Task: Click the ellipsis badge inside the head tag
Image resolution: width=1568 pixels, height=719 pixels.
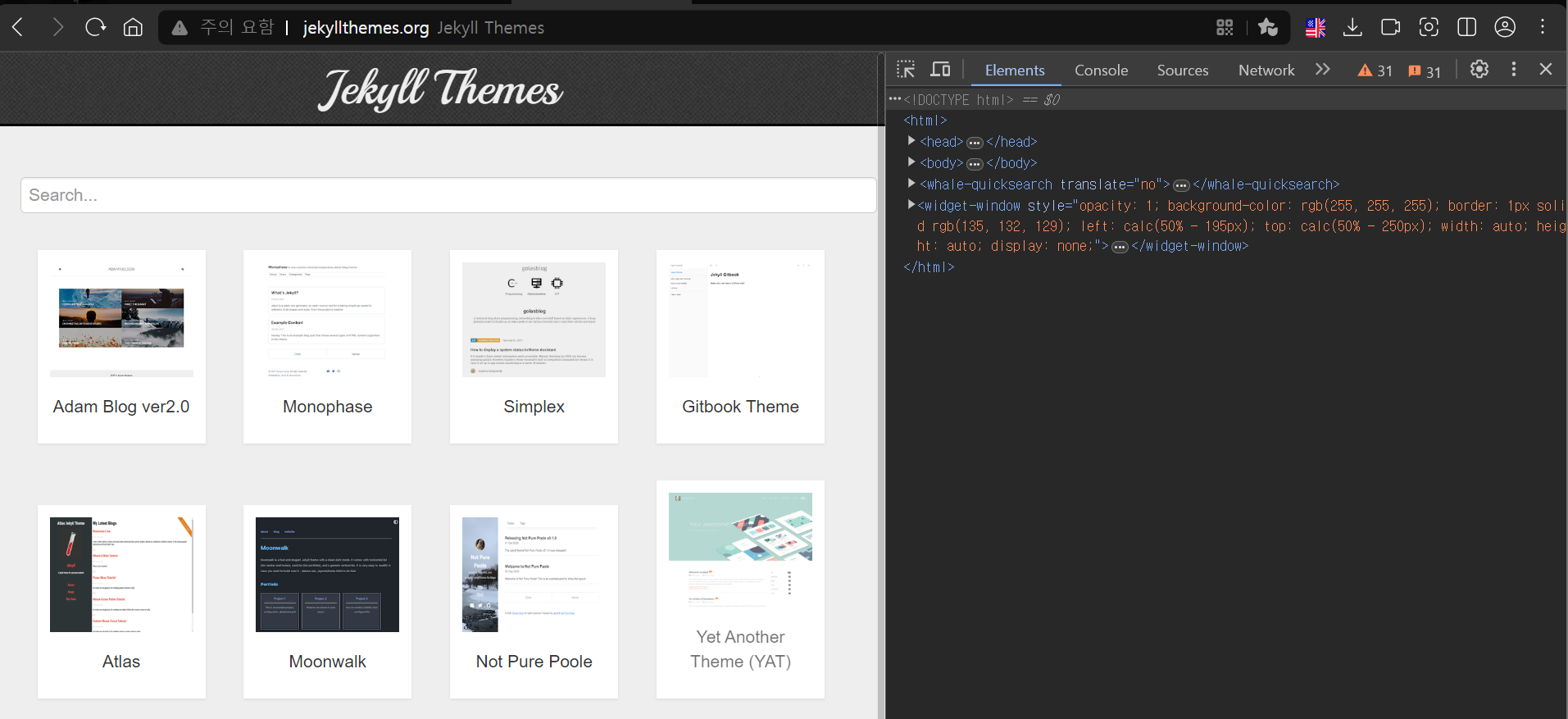Action: (x=975, y=143)
